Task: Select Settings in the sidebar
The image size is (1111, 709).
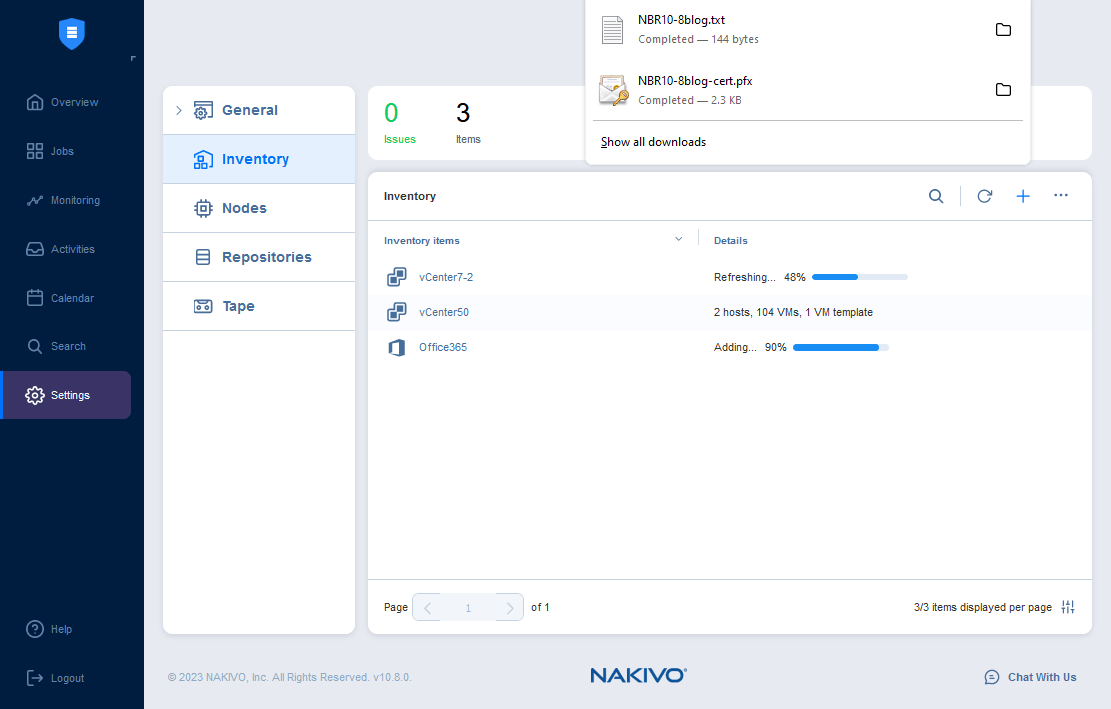Action: coord(67,395)
